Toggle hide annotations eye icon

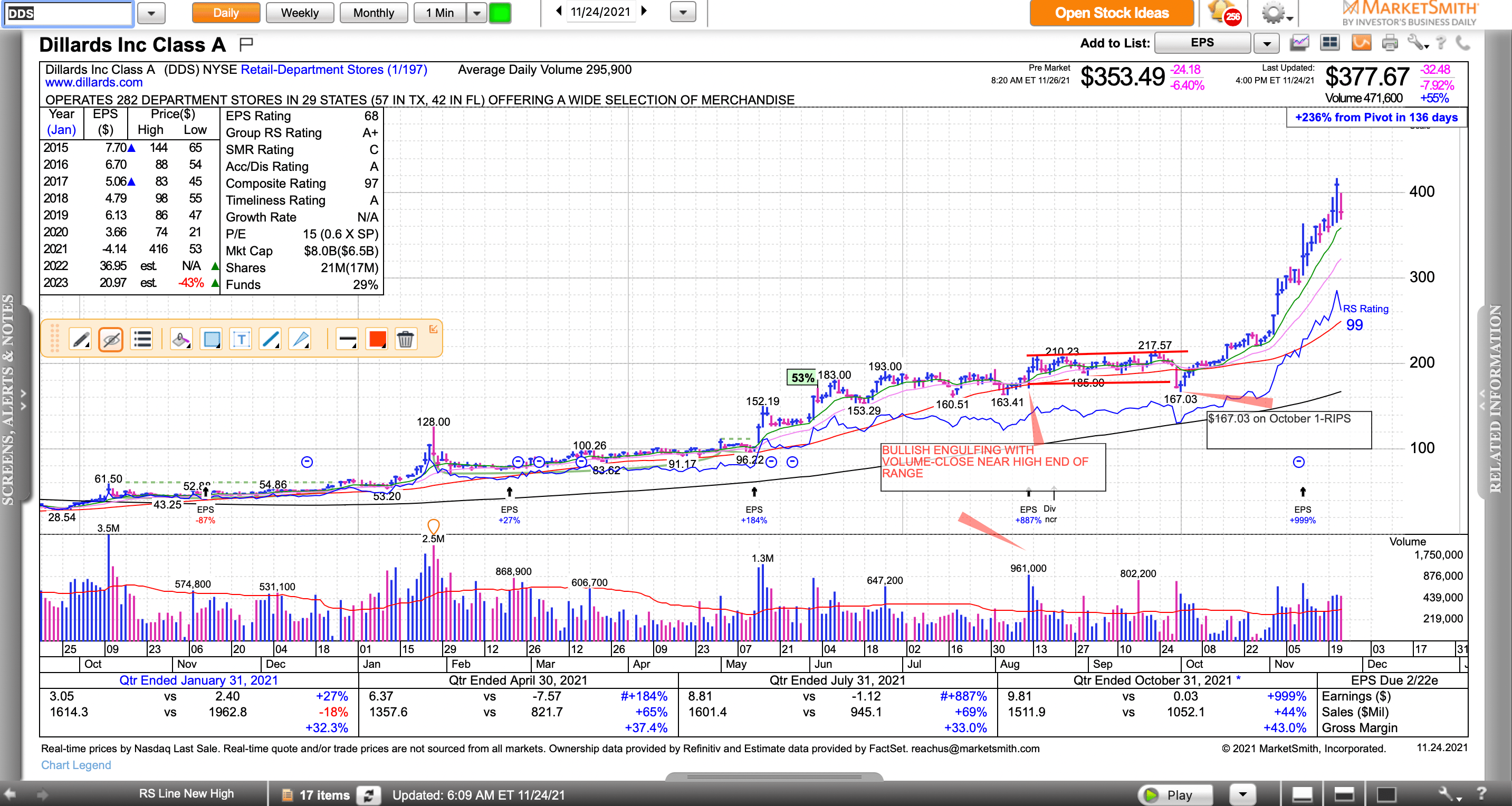click(111, 339)
